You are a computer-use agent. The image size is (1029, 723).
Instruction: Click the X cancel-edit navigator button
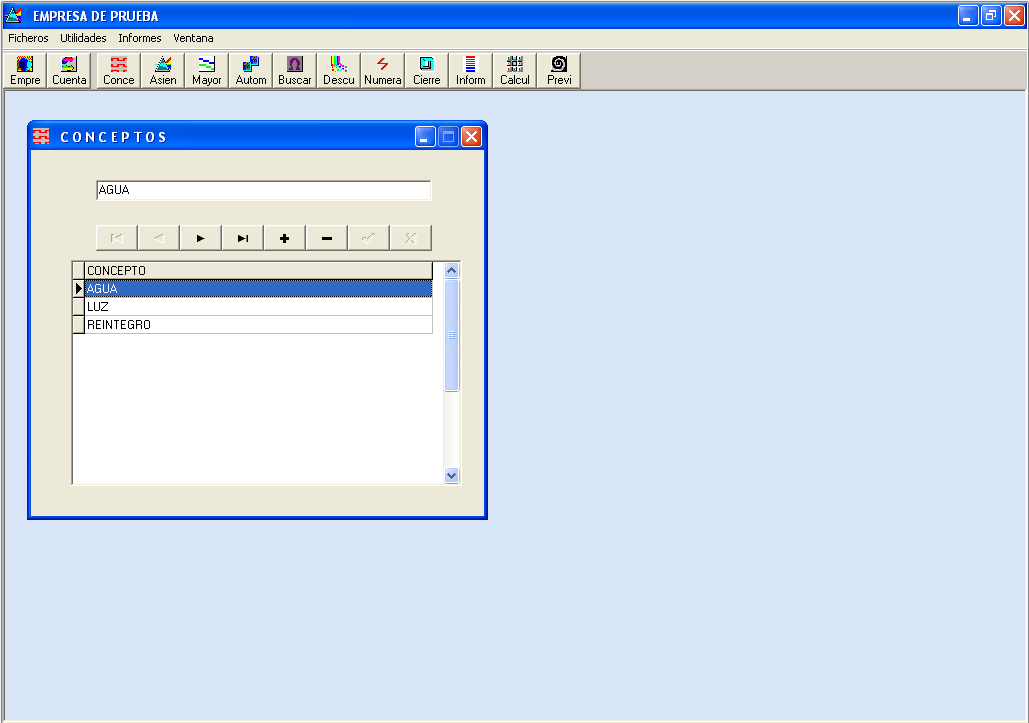coord(411,238)
